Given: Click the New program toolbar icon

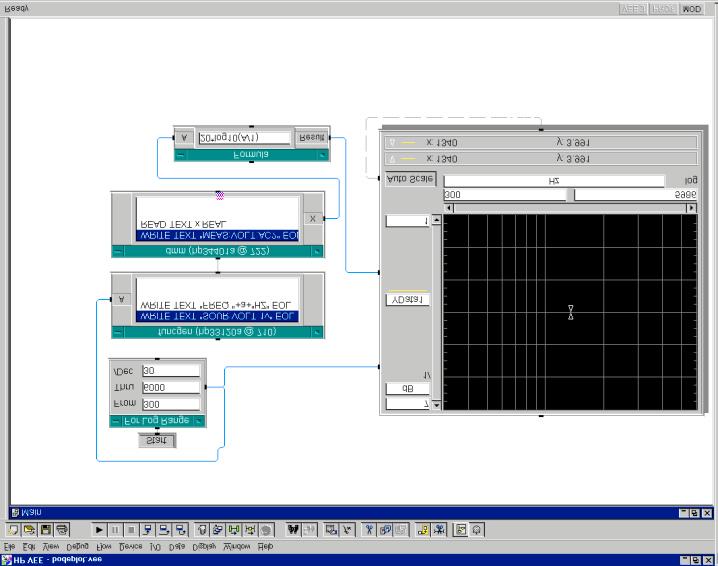Looking at the screenshot, I should [x=13, y=530].
